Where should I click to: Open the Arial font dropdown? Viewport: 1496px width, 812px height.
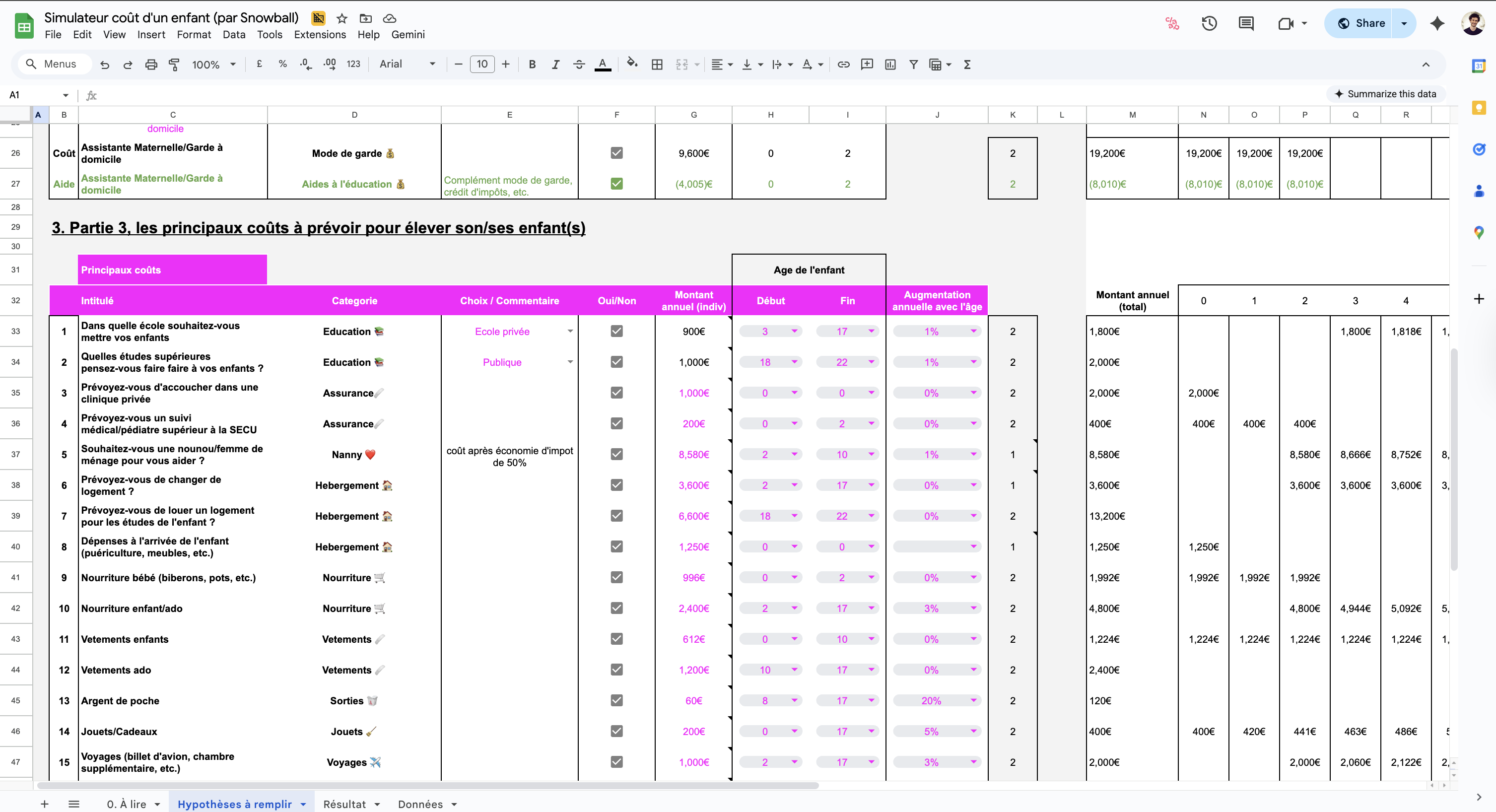407,65
